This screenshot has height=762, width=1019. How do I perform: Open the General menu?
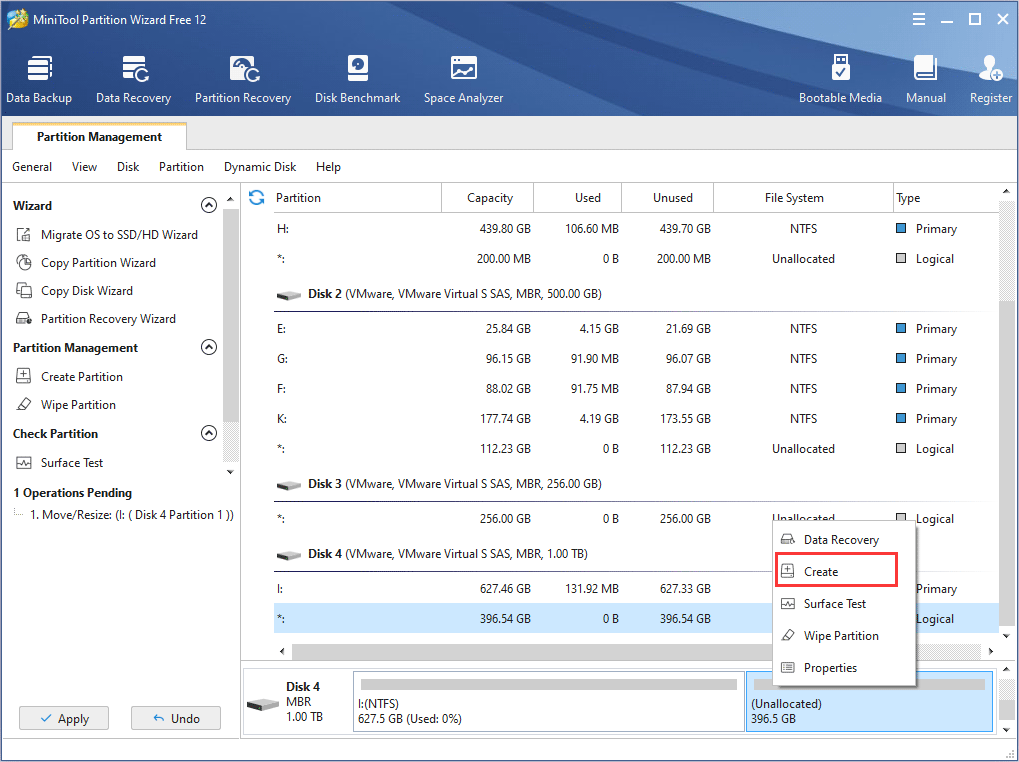tap(32, 167)
